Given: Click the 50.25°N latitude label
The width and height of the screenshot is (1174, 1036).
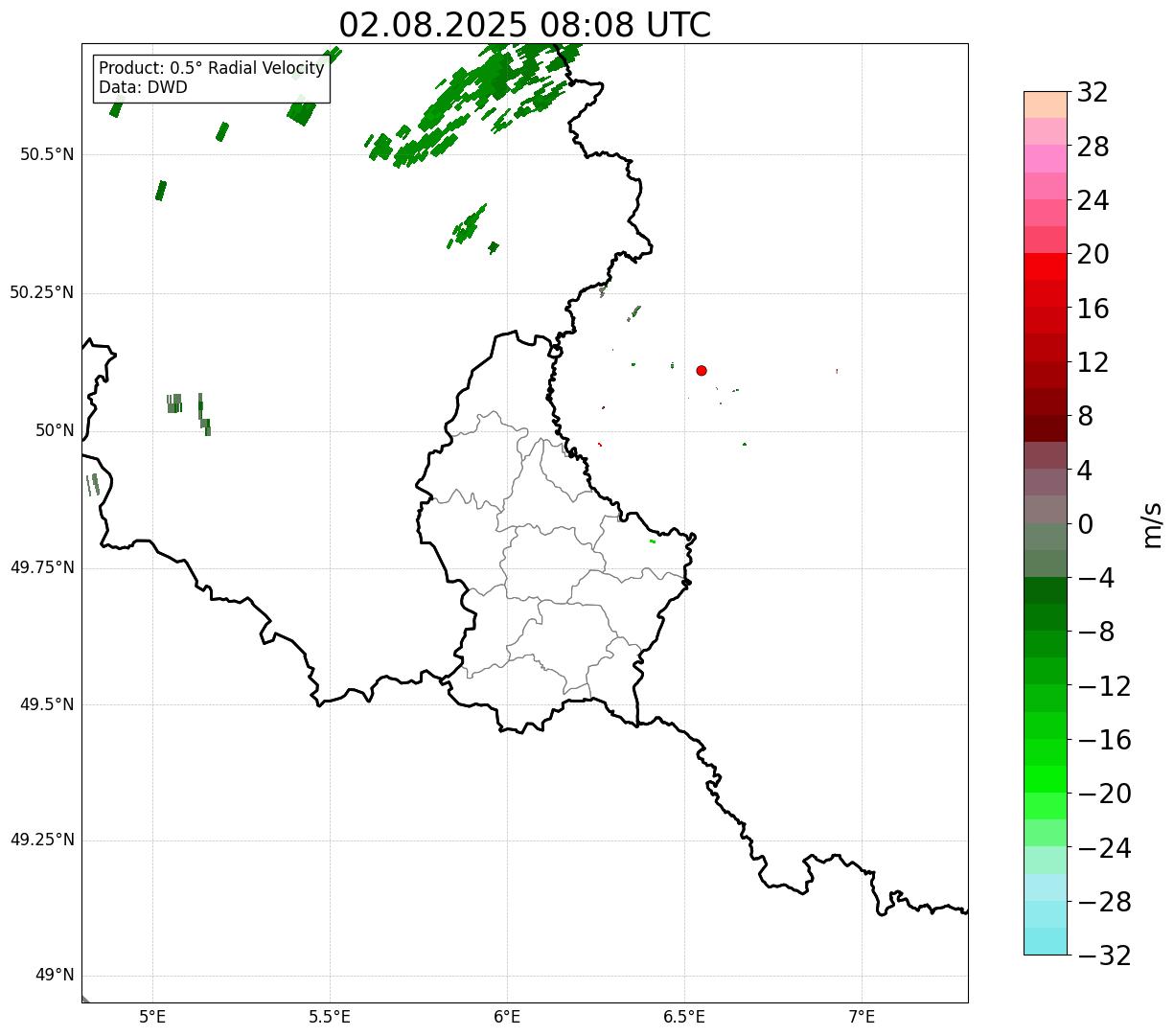Looking at the screenshot, I should pyautogui.click(x=42, y=292).
